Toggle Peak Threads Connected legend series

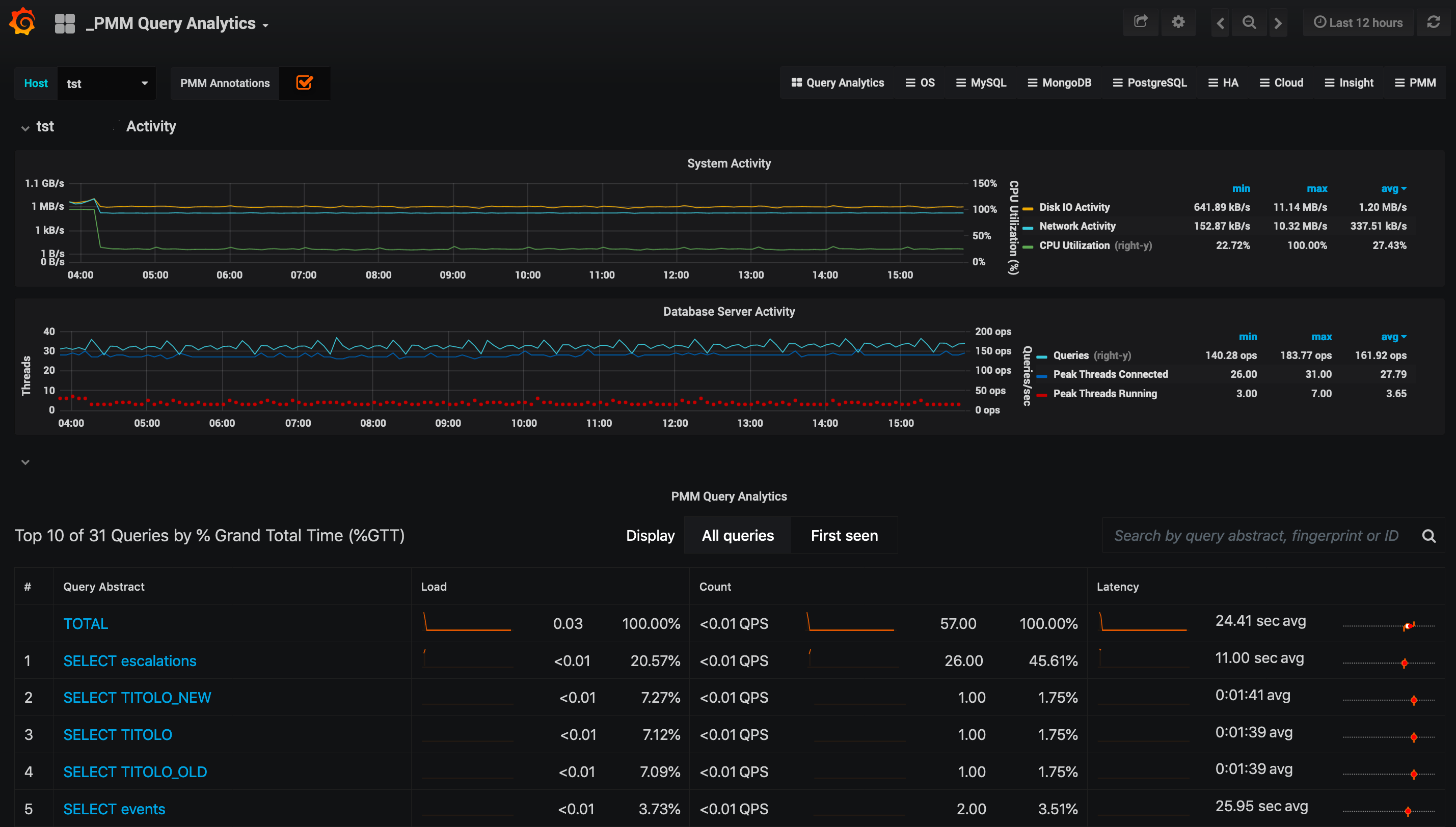(1111, 374)
